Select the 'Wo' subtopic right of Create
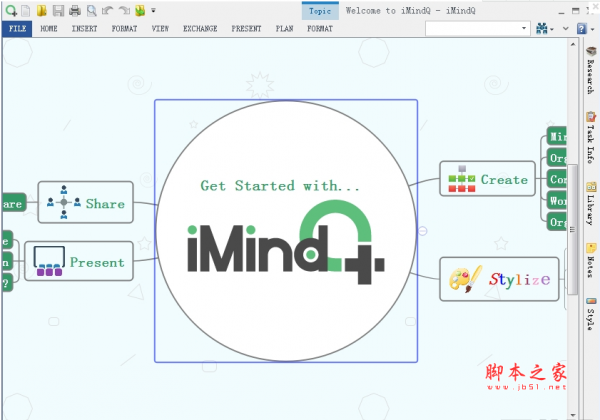The height and width of the screenshot is (420, 600). click(556, 200)
